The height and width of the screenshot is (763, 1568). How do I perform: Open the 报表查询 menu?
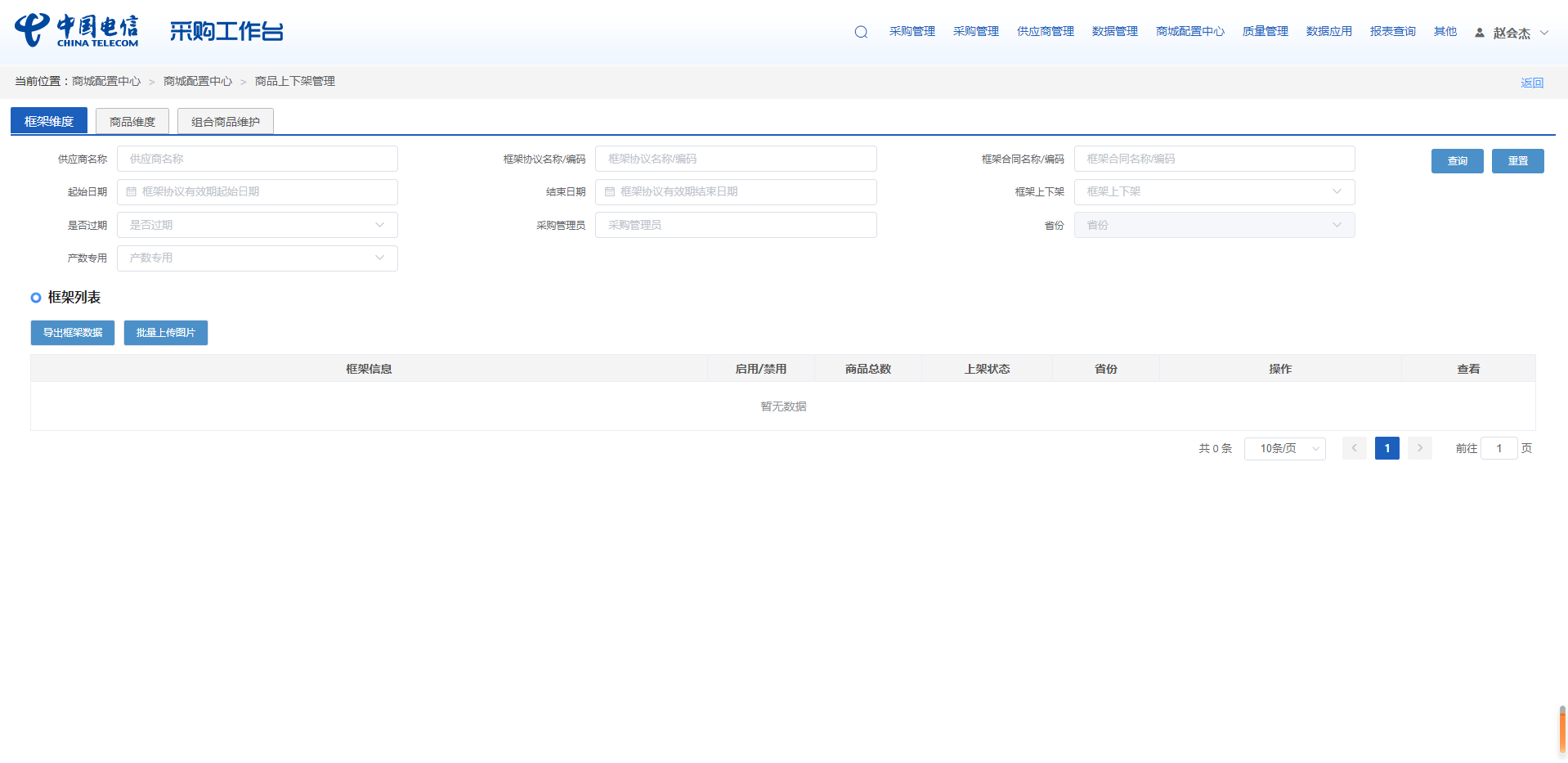click(1393, 31)
